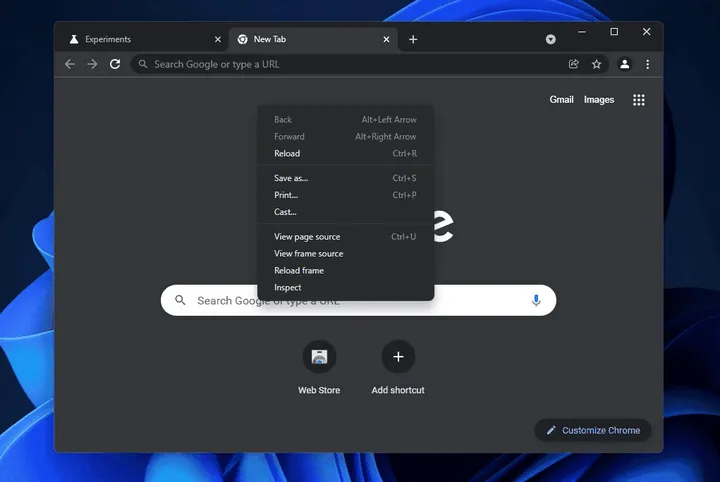Click the Customize Chrome button

point(593,430)
